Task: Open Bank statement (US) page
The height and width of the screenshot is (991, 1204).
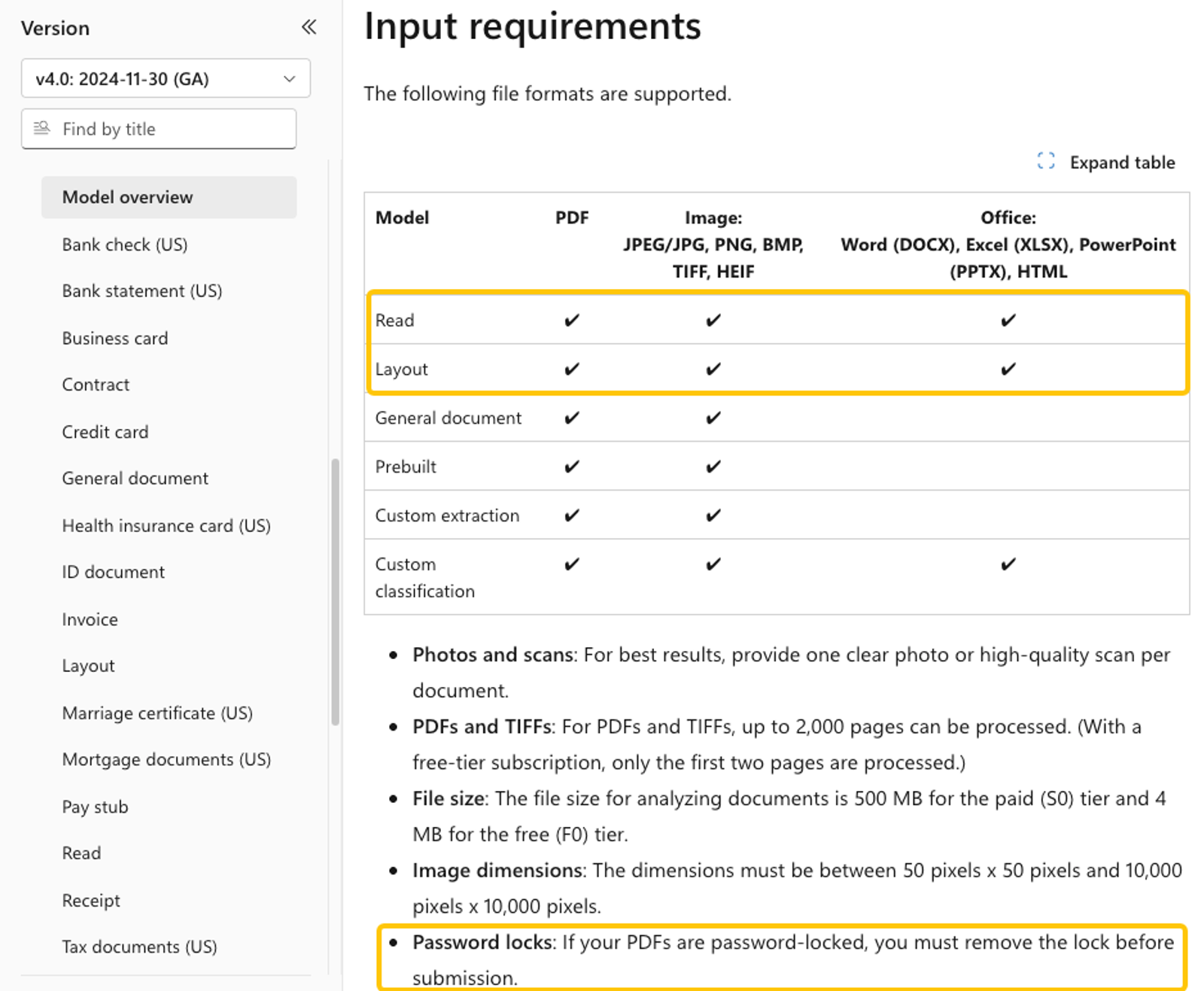Action: point(142,291)
